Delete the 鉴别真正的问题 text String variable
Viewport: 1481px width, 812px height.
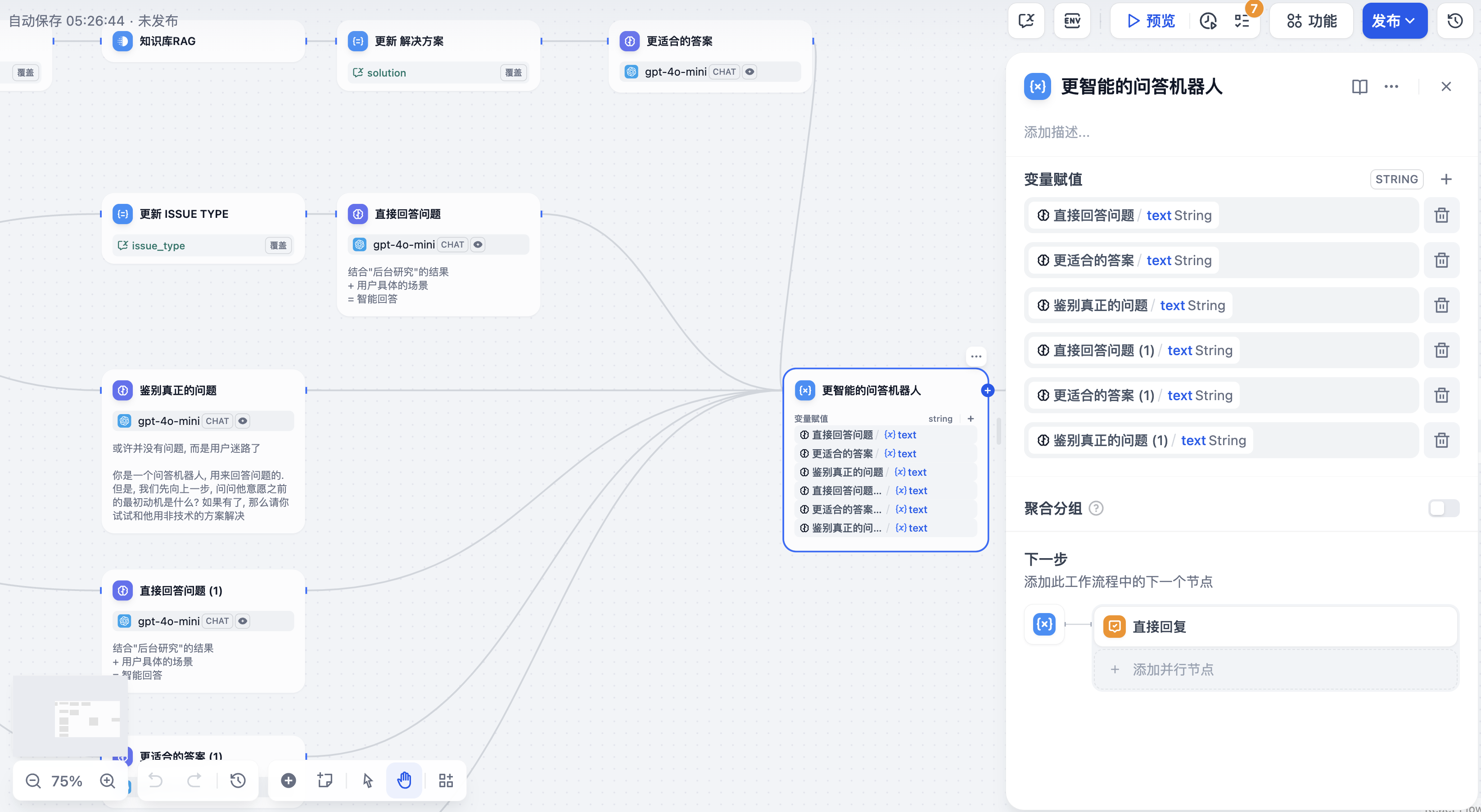(1441, 305)
